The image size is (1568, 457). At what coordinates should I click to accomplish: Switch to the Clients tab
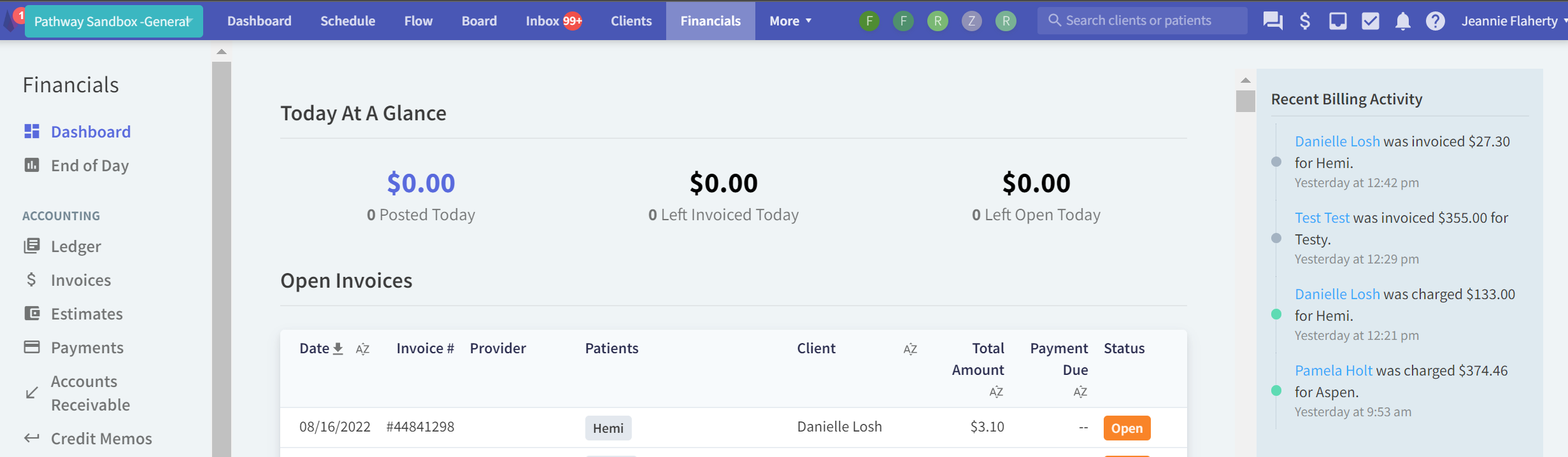click(x=631, y=21)
